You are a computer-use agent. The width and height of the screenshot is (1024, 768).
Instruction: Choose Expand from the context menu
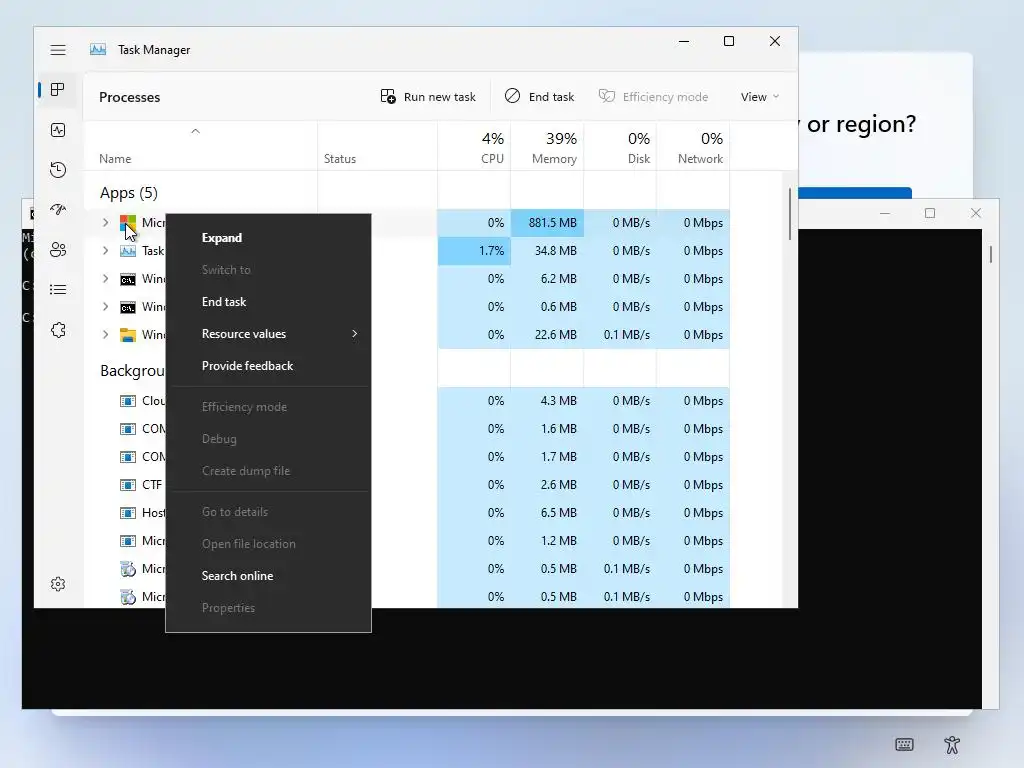click(x=268, y=238)
